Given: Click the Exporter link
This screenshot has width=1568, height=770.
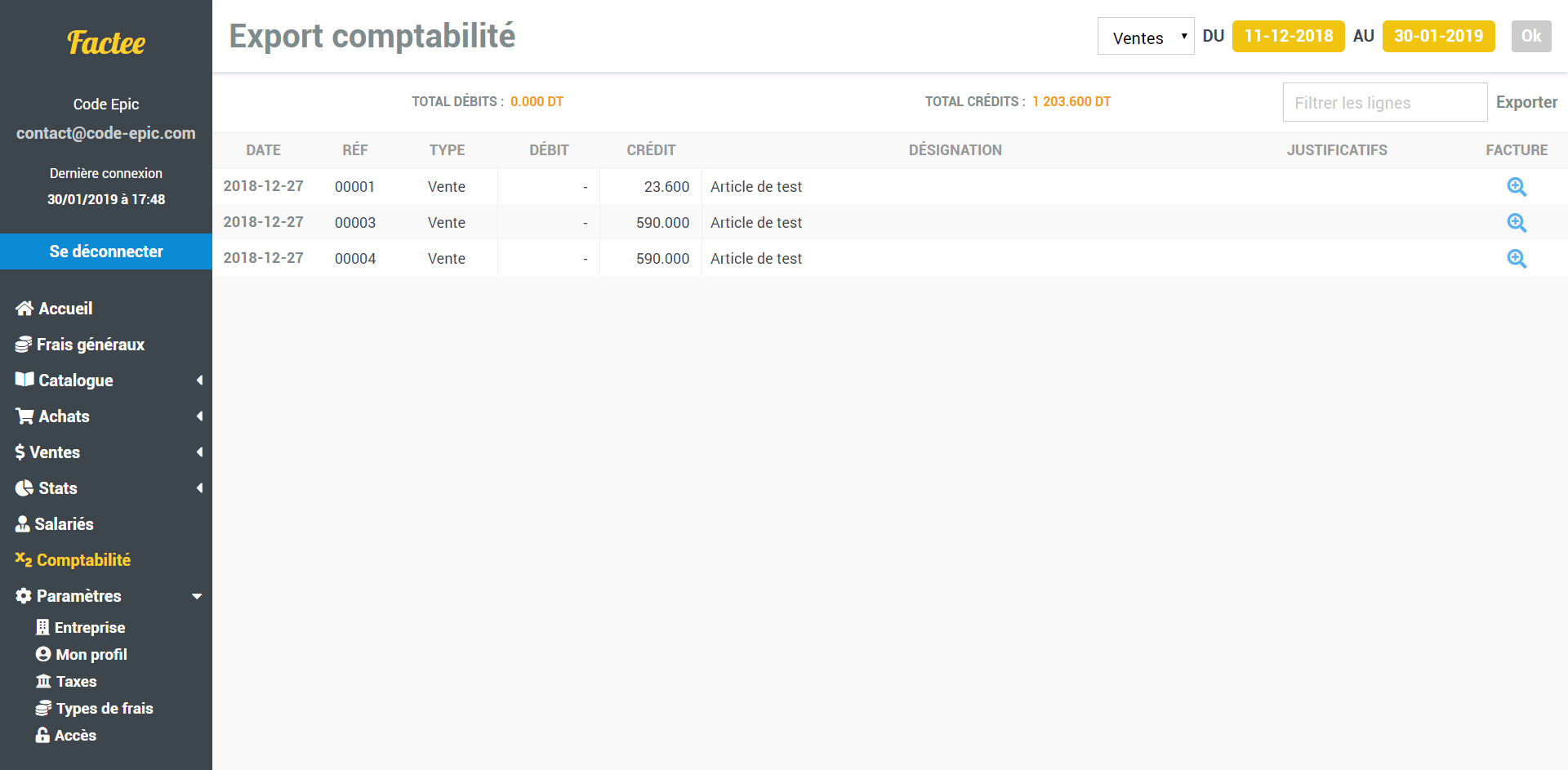Looking at the screenshot, I should click(x=1526, y=101).
